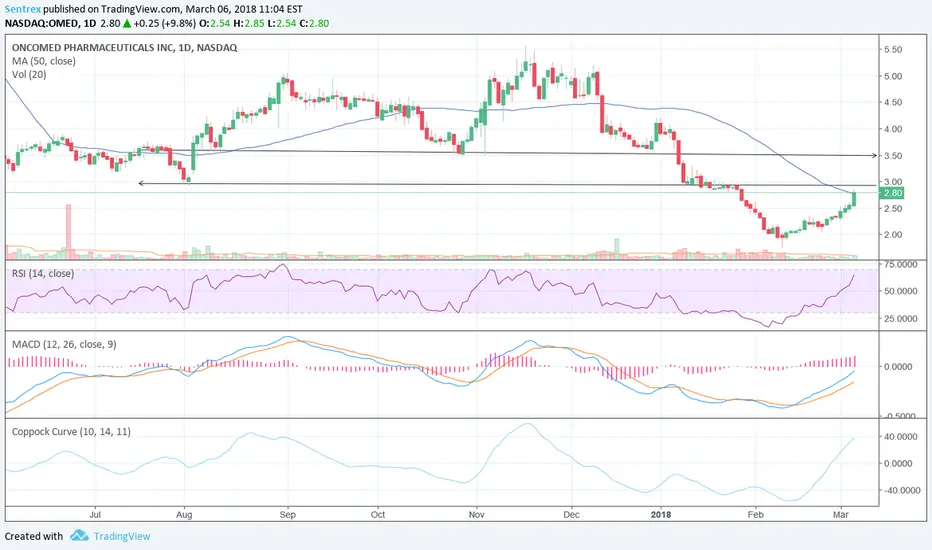This screenshot has height=550, width=932.
Task: Select the NASDAQ:OMED symbol text
Action: click(42, 24)
